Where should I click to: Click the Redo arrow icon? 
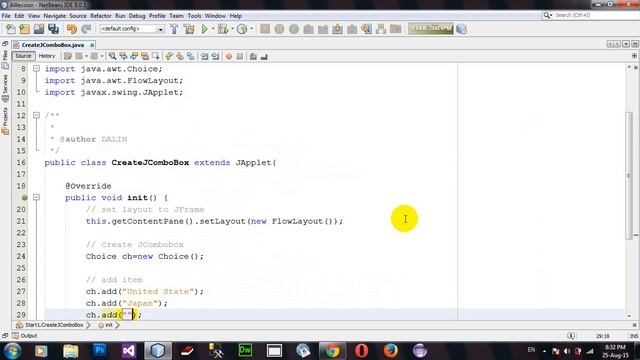pos(86,29)
